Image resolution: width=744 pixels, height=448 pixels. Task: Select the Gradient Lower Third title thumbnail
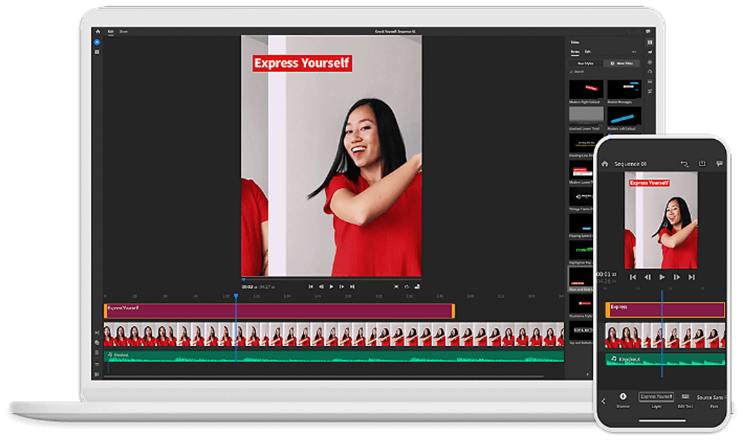586,116
